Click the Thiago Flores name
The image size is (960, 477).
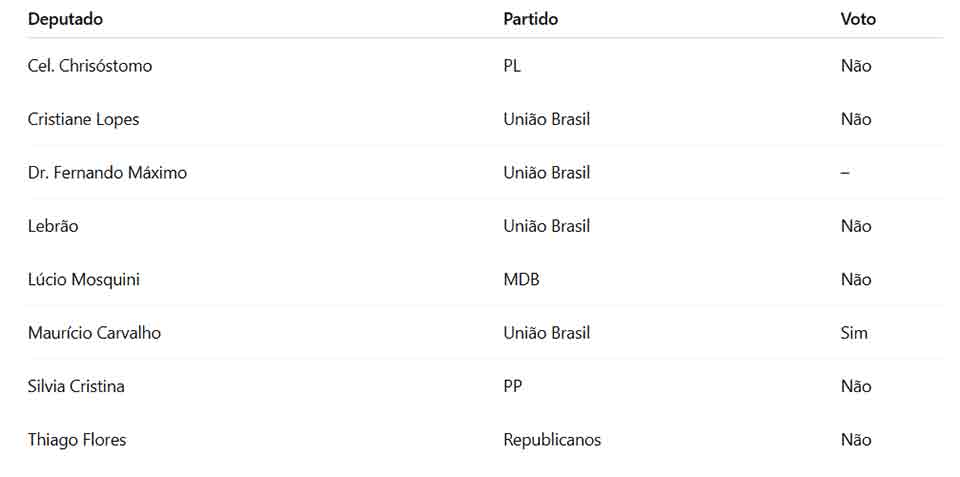coord(77,440)
